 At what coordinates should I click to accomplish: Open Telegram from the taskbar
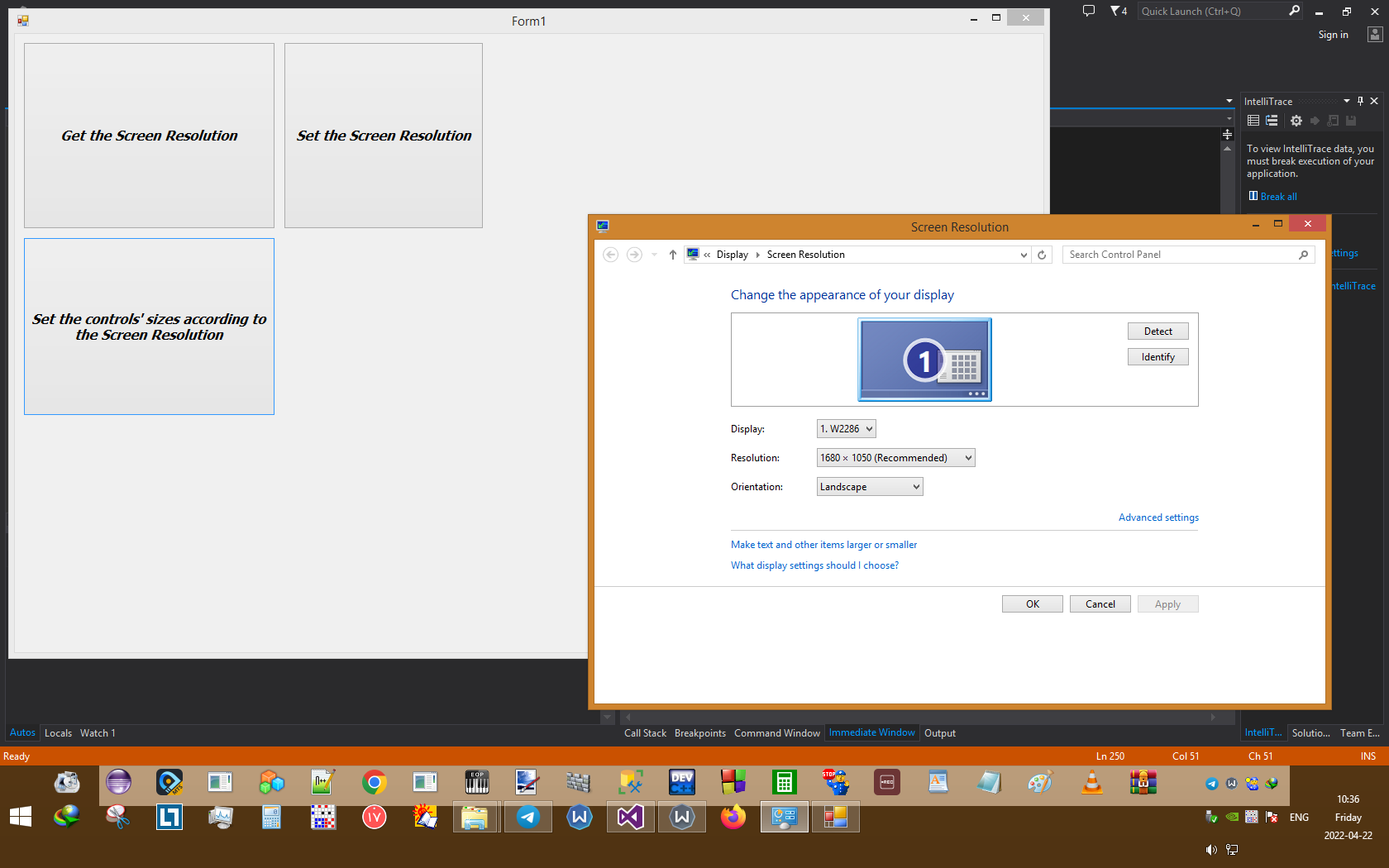click(x=528, y=818)
